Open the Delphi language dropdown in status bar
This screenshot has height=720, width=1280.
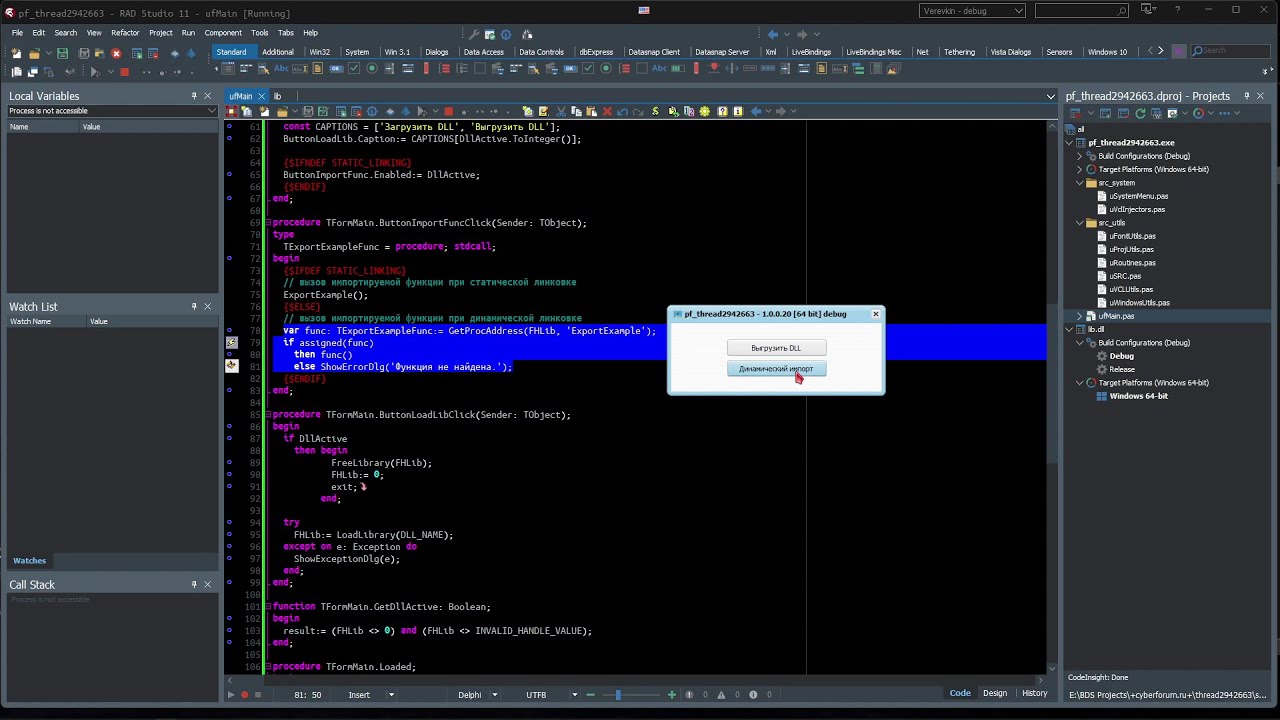493,694
